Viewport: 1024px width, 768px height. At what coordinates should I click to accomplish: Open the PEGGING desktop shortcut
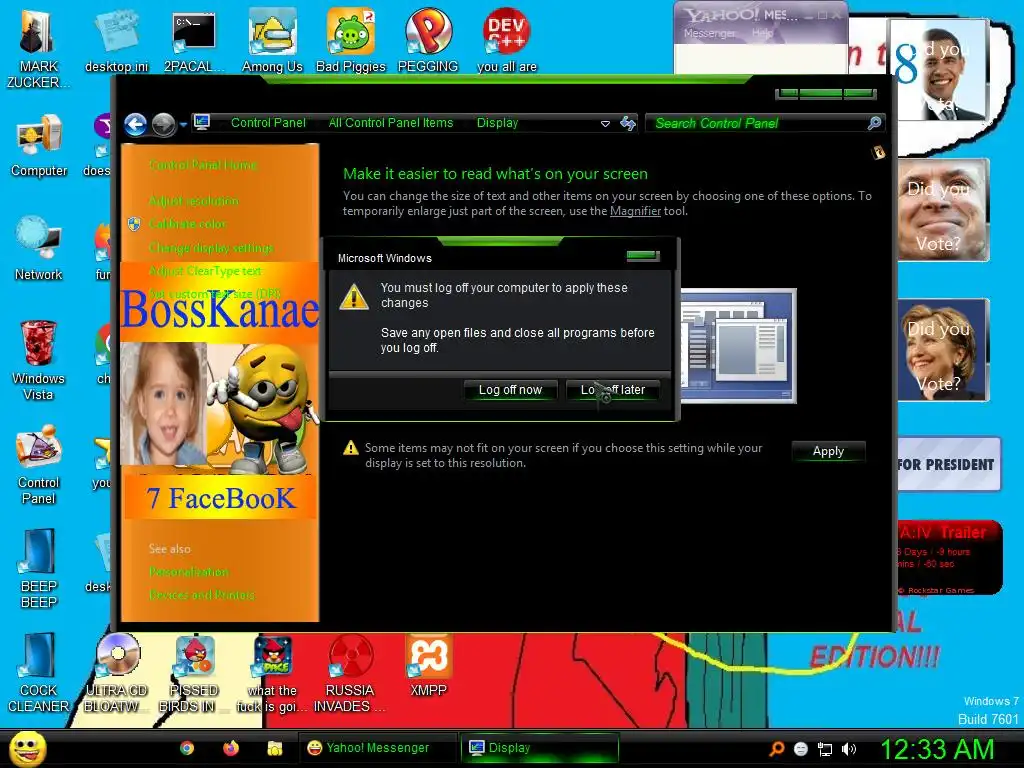click(x=428, y=40)
